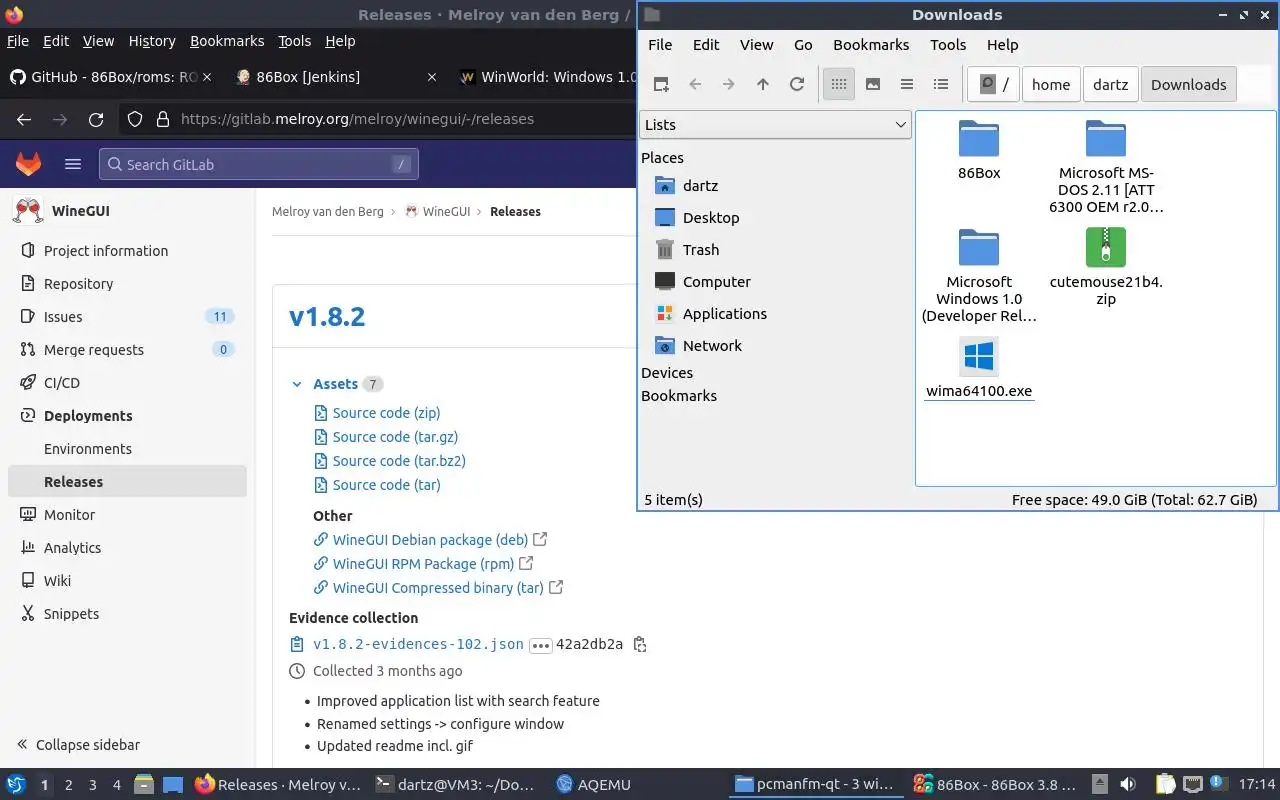The width and height of the screenshot is (1280, 800).
Task: Focus the Search GitLab field
Action: (x=259, y=164)
